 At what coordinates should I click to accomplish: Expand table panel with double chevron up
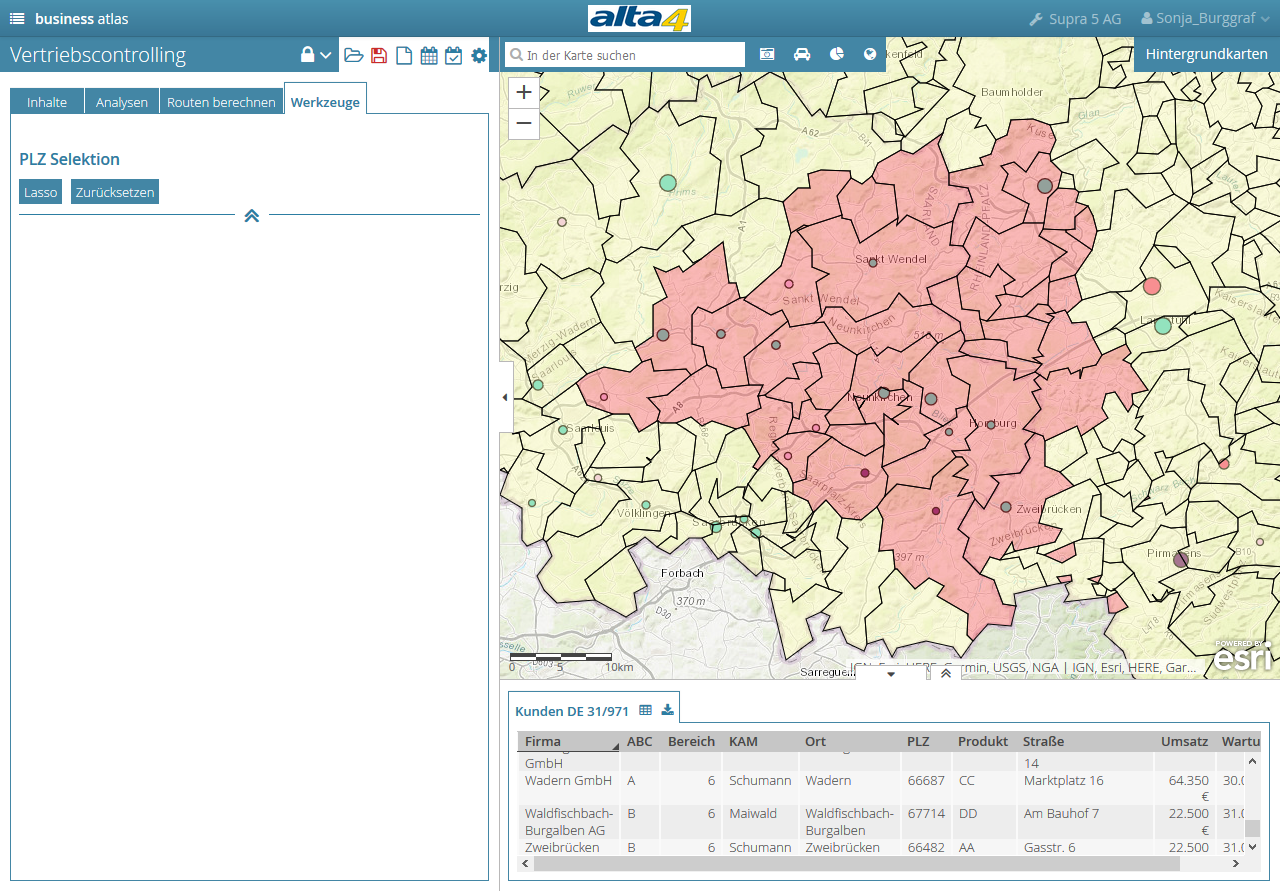pos(946,674)
